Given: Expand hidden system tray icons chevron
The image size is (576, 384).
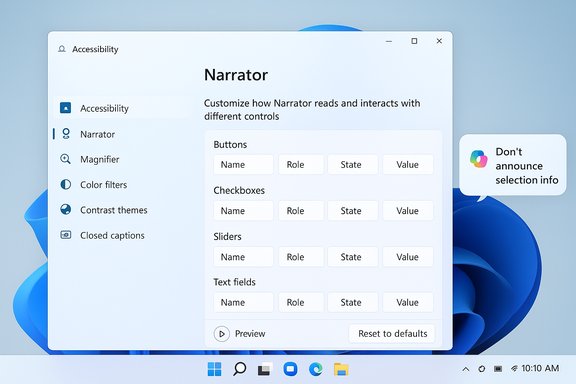Looking at the screenshot, I should point(466,369).
